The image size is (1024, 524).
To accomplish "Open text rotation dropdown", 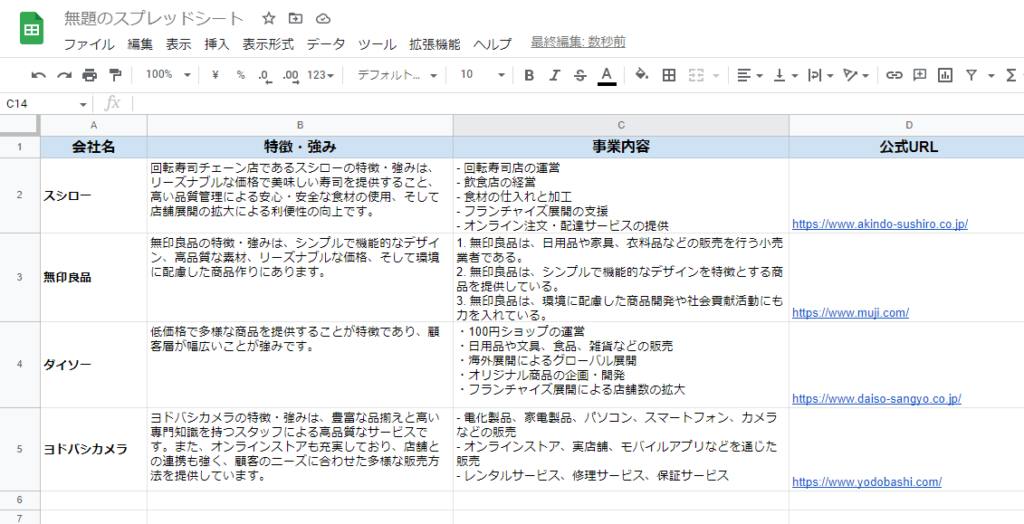I will 856,75.
